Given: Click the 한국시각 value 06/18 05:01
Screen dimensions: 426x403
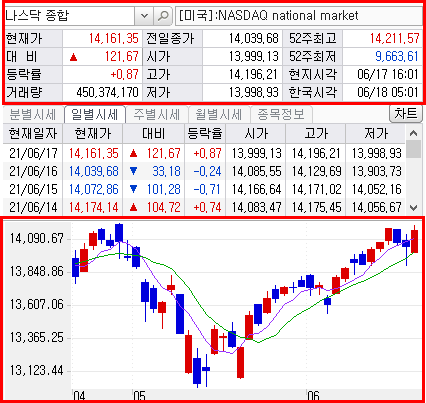Looking at the screenshot, I should 388,92.
